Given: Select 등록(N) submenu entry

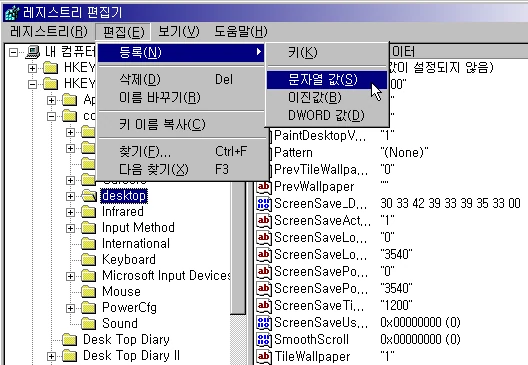Looking at the screenshot, I should 181,53.
